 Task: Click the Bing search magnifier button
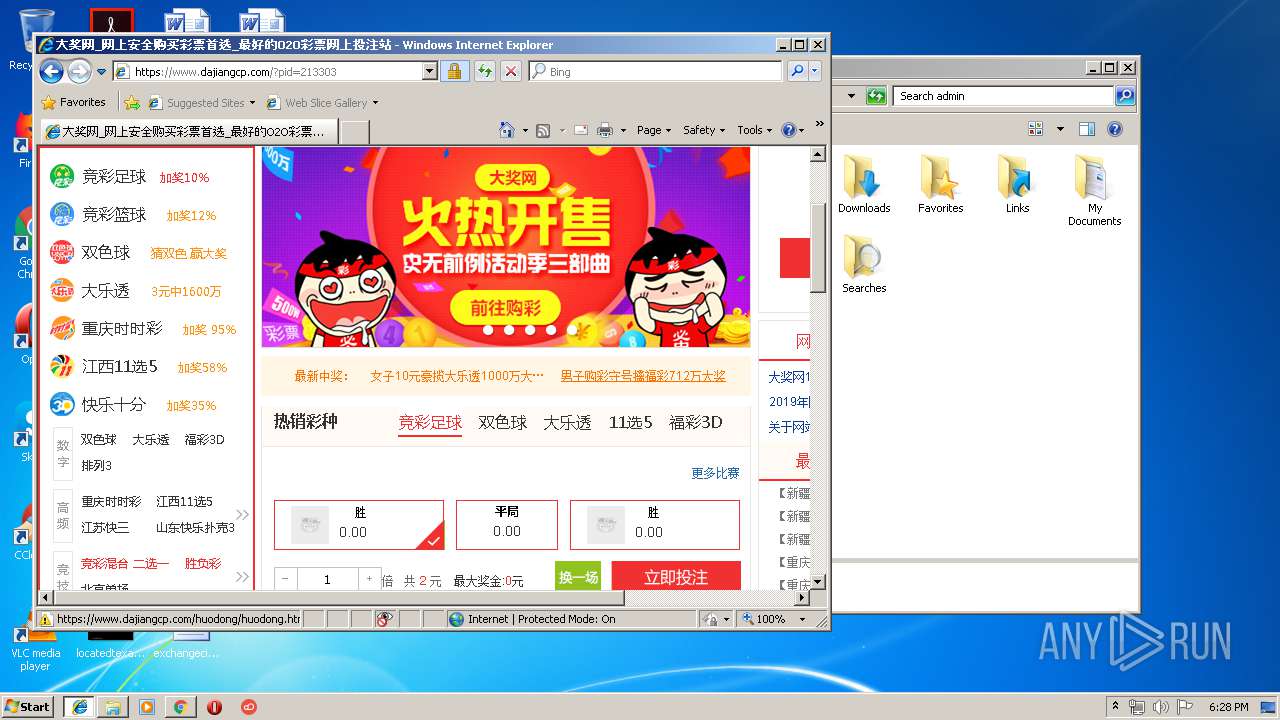(x=797, y=71)
